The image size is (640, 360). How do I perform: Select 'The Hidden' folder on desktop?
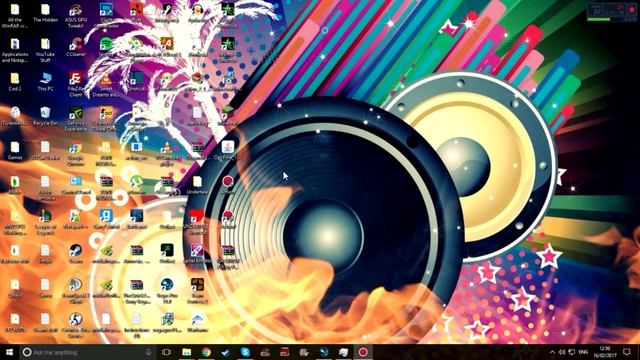45,13
